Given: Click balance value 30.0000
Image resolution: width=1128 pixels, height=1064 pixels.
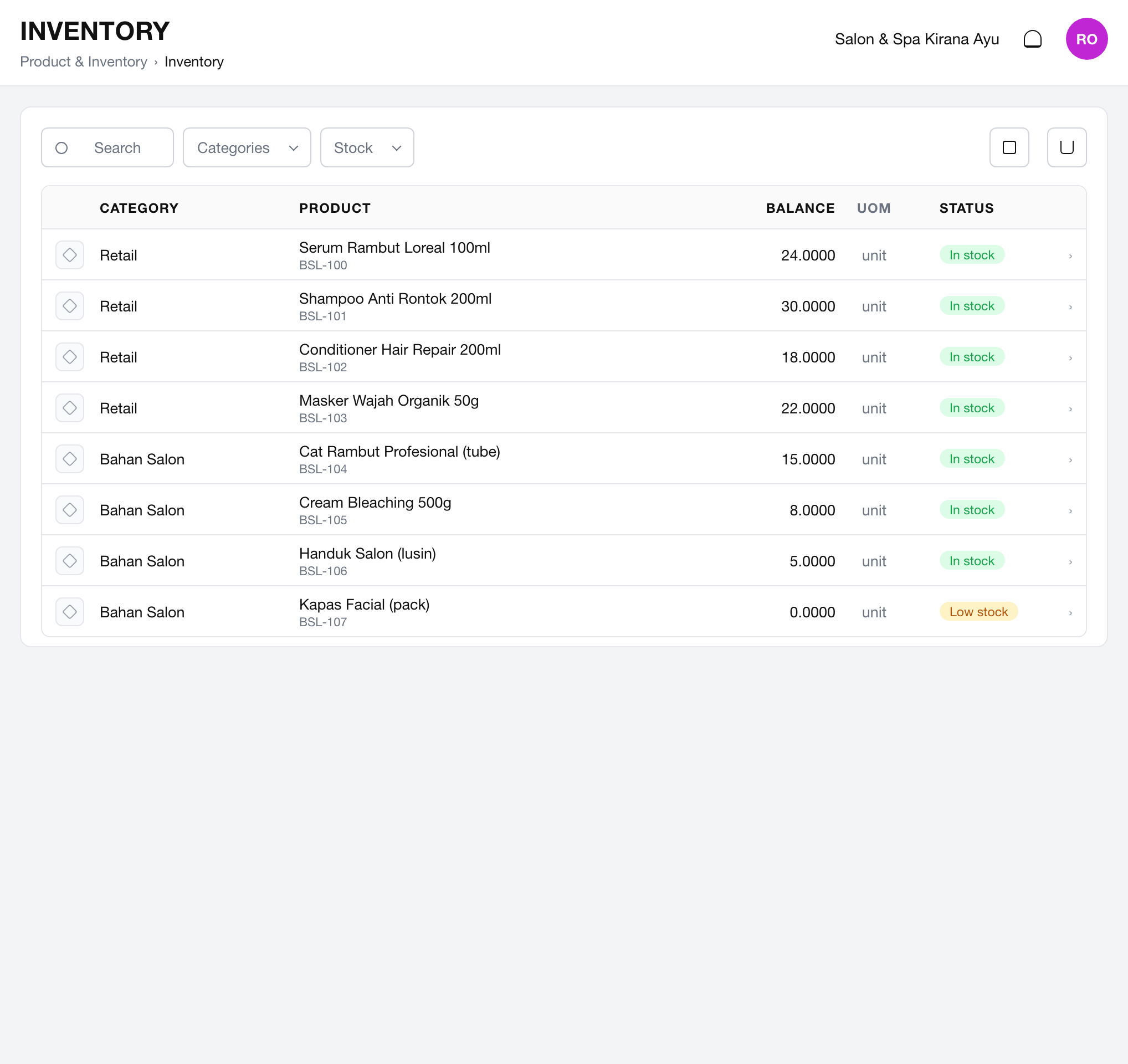Looking at the screenshot, I should click(808, 306).
